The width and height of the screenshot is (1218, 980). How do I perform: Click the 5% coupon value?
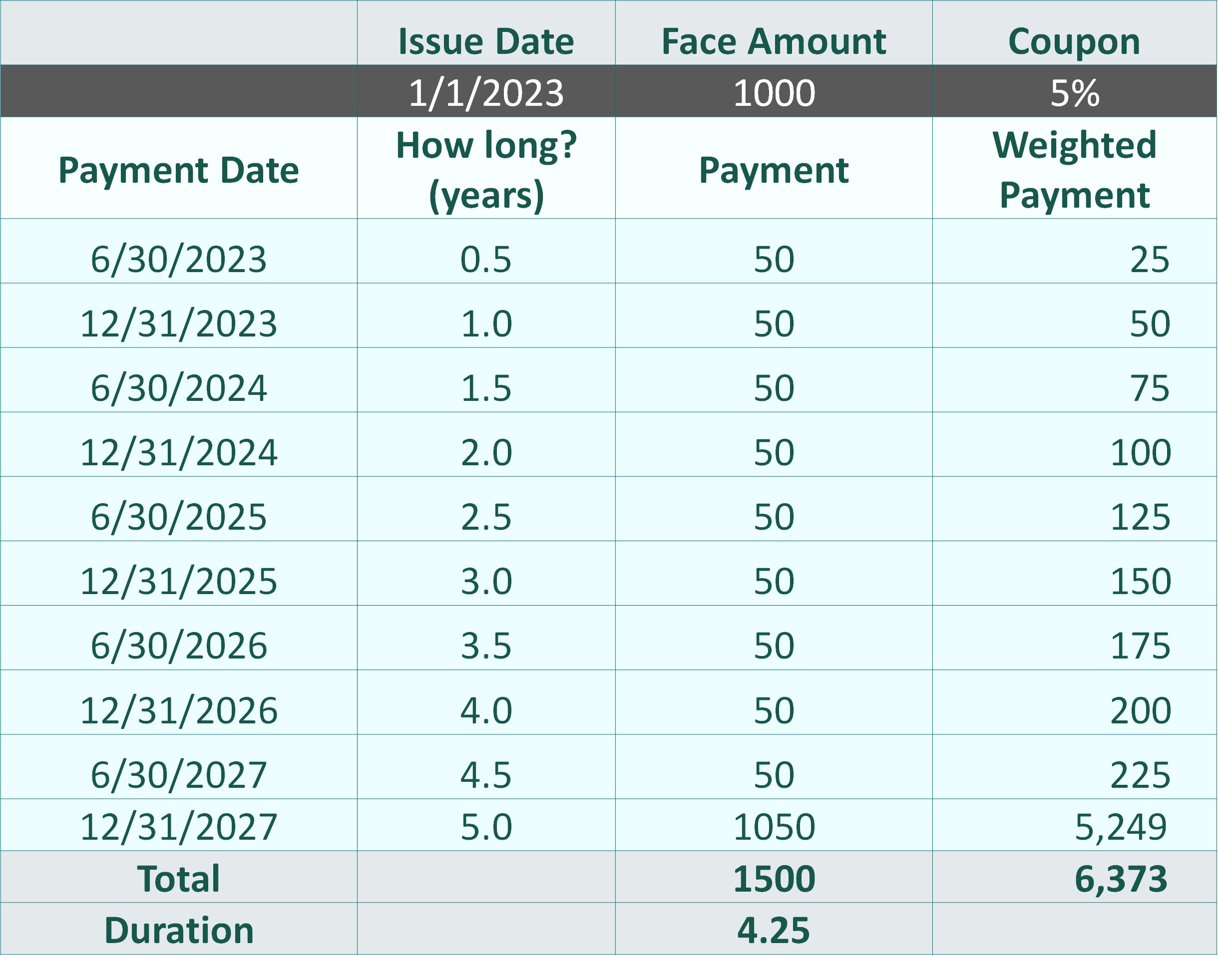point(1075,91)
